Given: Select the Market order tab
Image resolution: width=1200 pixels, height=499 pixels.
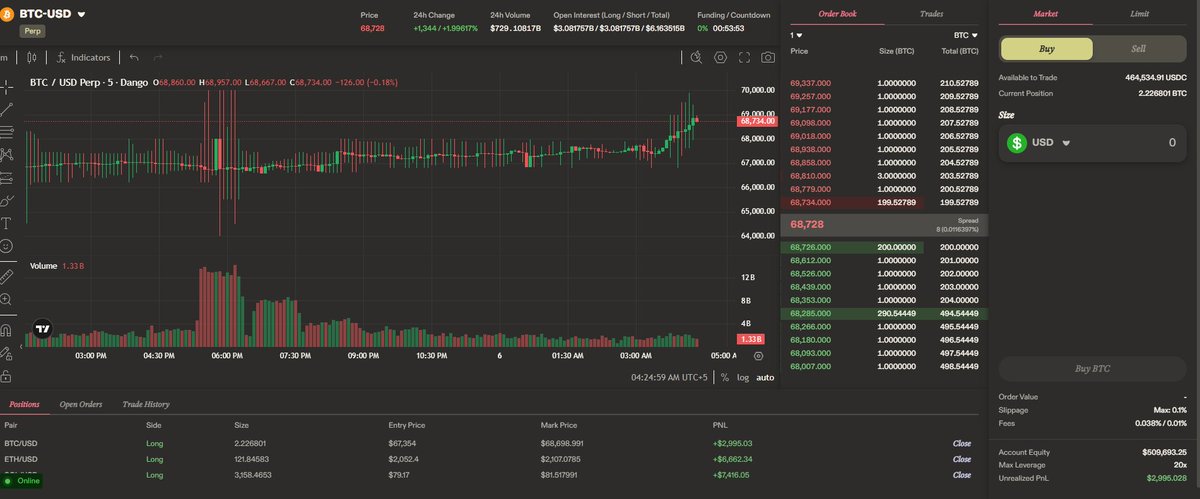Looking at the screenshot, I should (1046, 14).
